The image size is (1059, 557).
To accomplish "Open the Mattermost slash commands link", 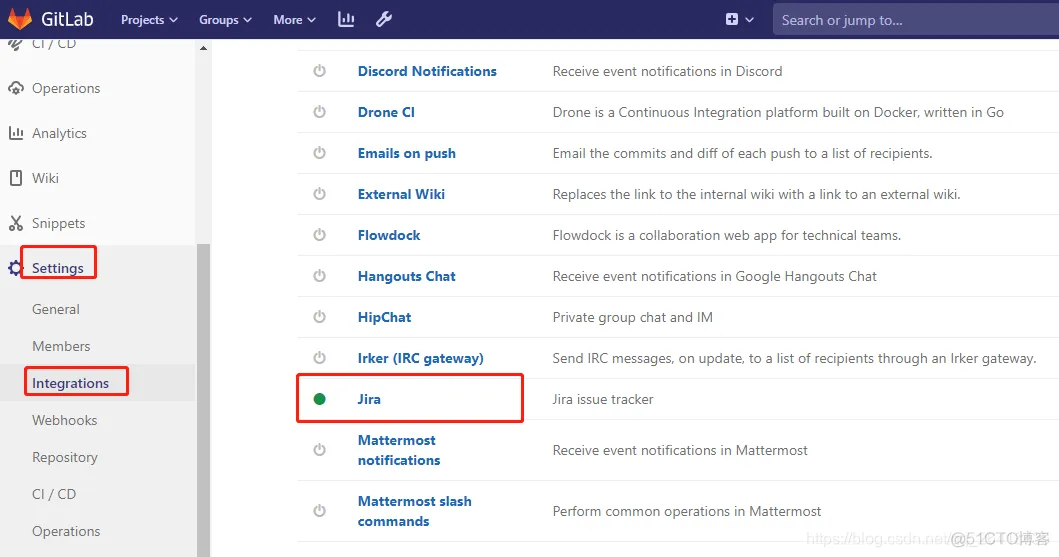I will 415,511.
